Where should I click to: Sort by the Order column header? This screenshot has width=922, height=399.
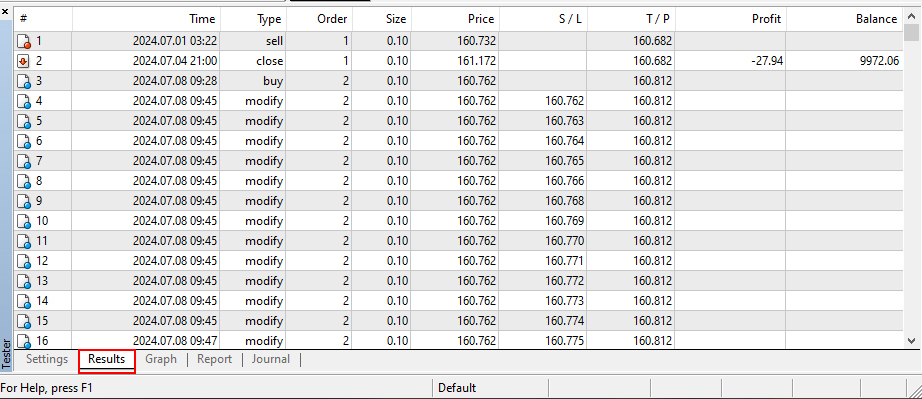pyautogui.click(x=319, y=19)
